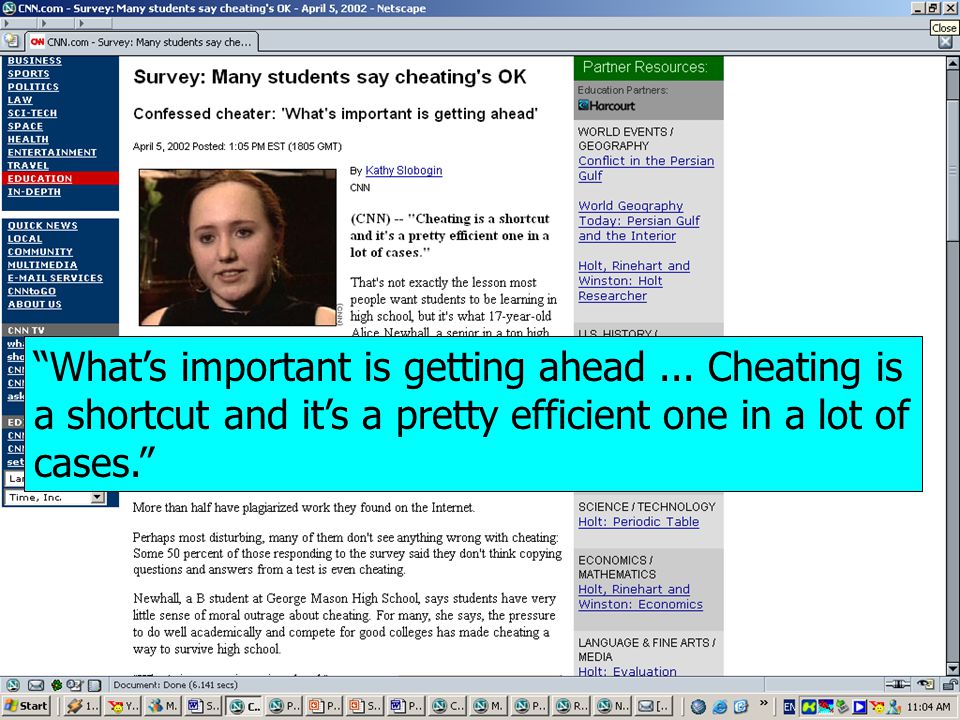Go to SCI-TECH section in CNN sidebar
This screenshot has width=960, height=720.
32,113
